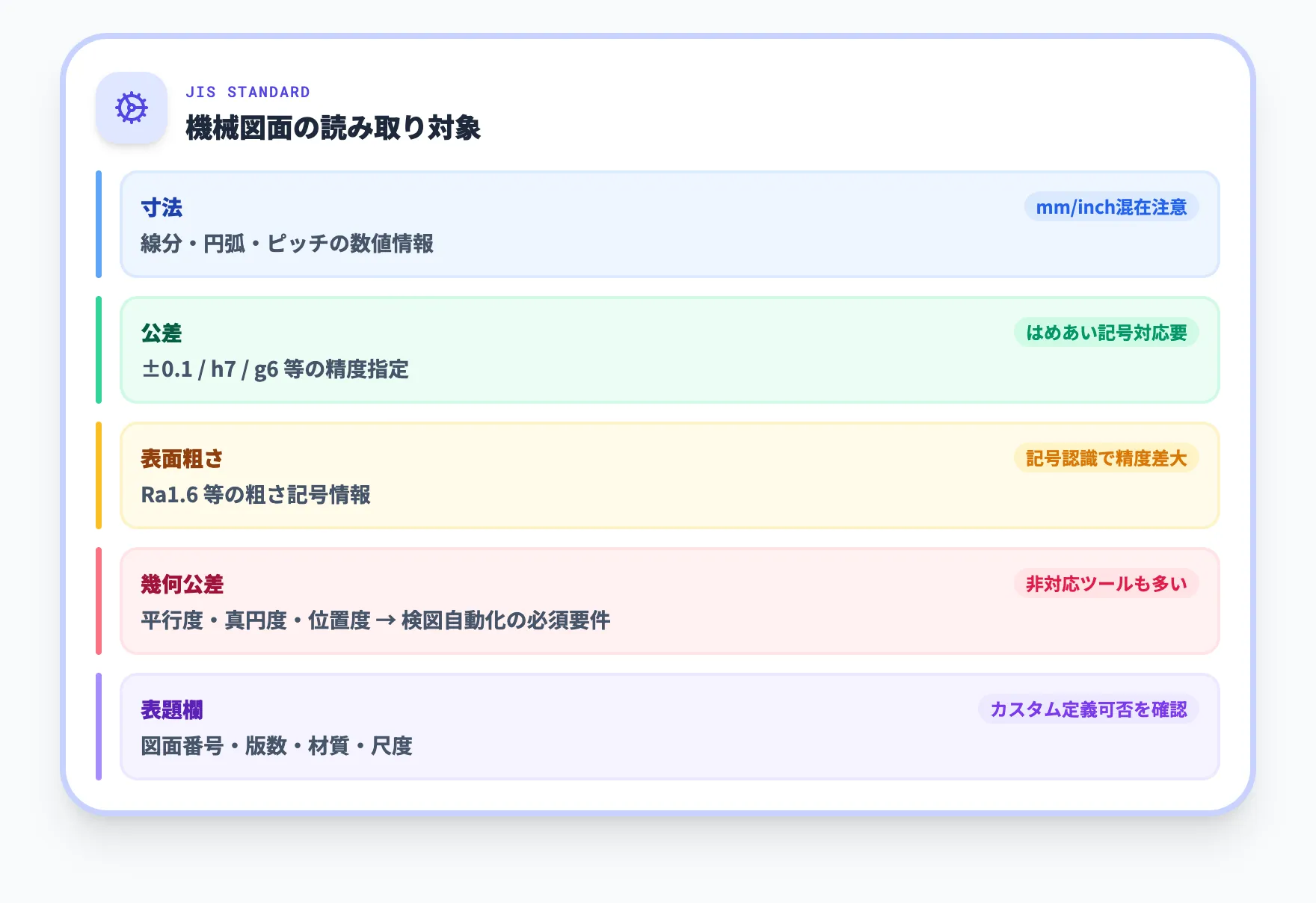Select the カスタム定義可否を確認 badge
Viewport: 1316px width, 903px height.
coord(1089,710)
